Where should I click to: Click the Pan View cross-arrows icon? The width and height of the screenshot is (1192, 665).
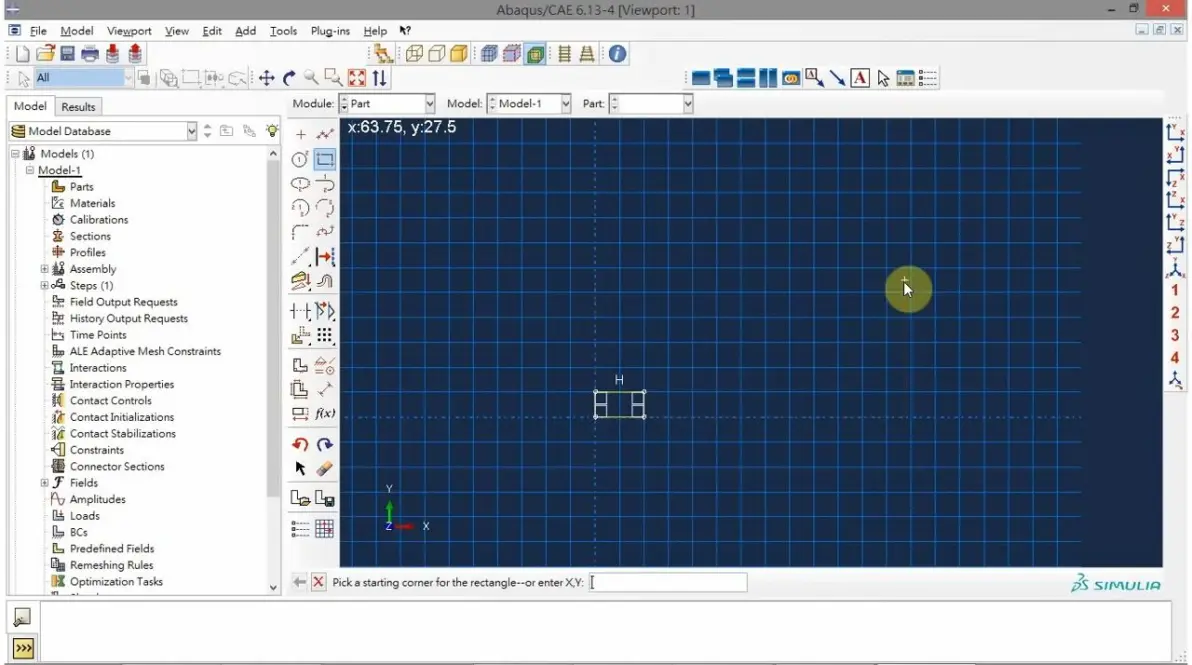(x=266, y=78)
